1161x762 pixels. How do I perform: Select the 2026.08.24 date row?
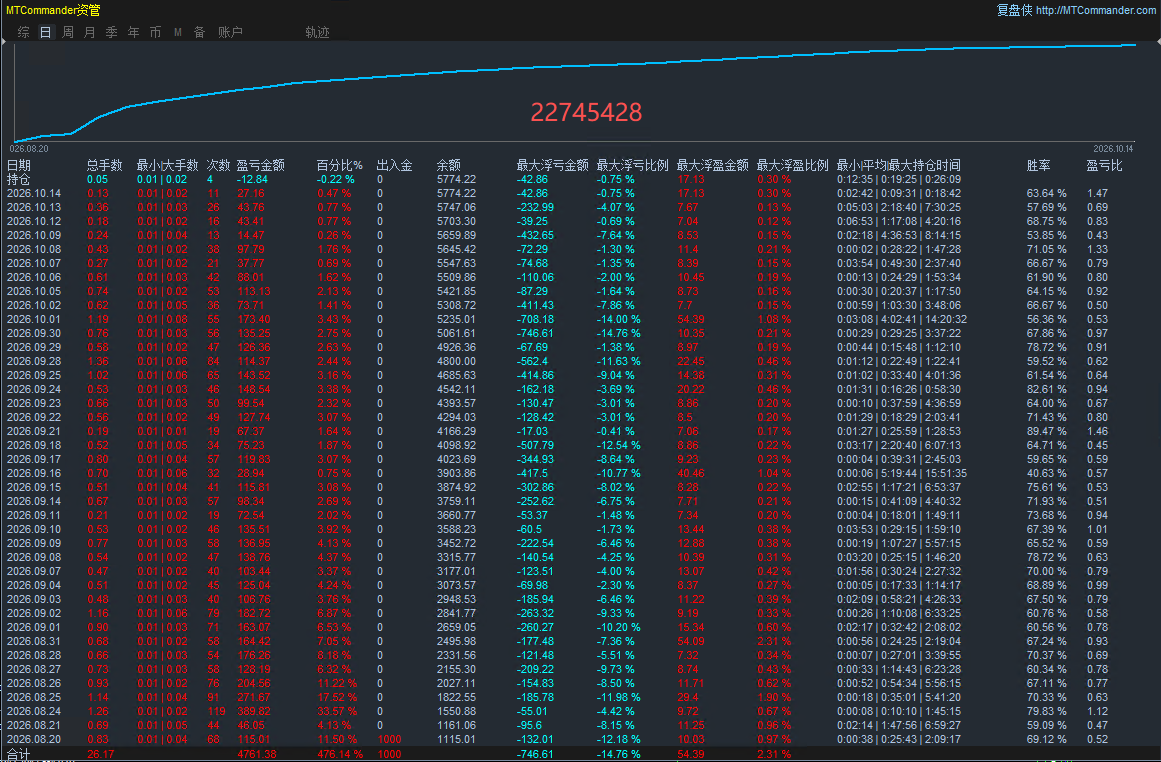coord(34,712)
